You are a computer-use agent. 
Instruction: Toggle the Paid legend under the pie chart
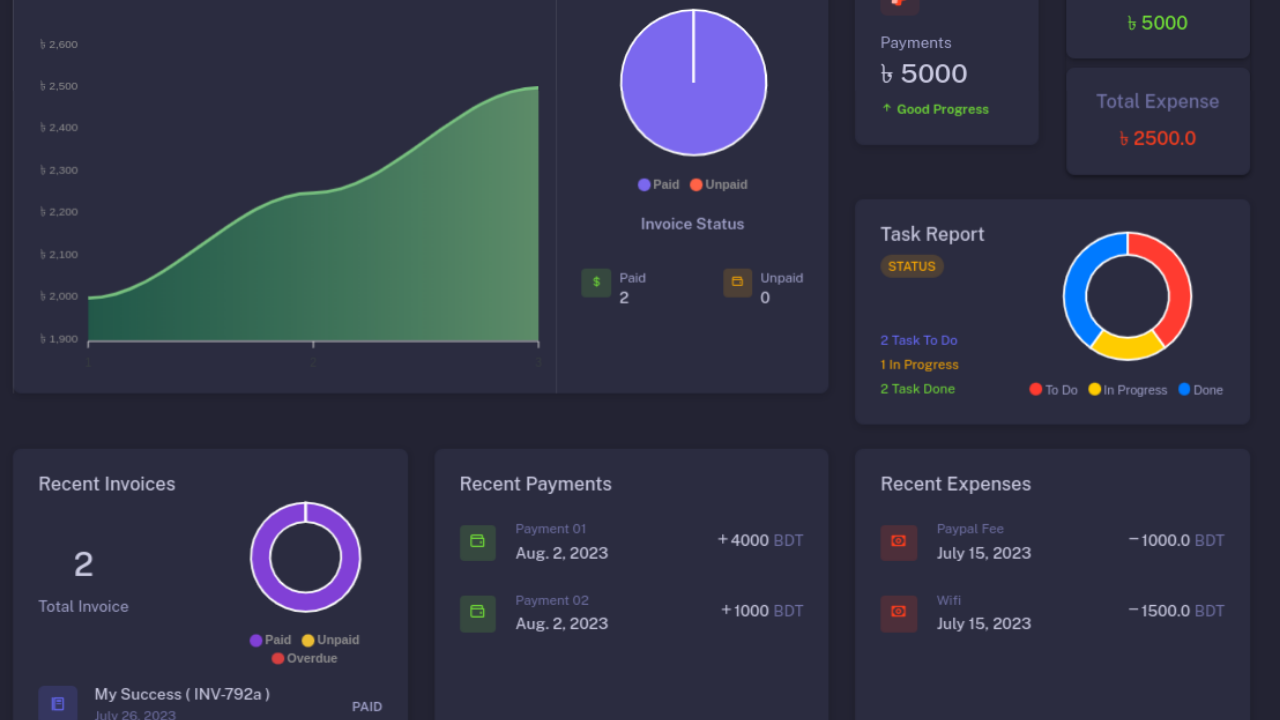[658, 184]
